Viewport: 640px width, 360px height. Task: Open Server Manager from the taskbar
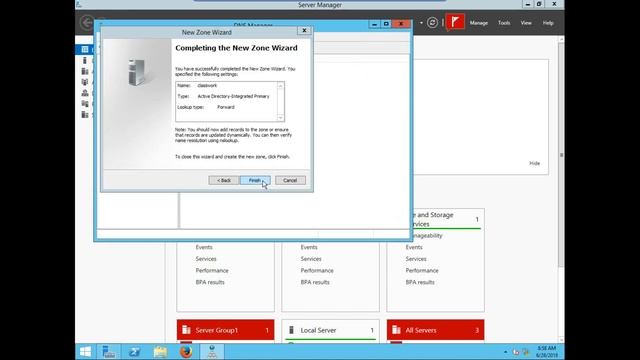pos(109,352)
